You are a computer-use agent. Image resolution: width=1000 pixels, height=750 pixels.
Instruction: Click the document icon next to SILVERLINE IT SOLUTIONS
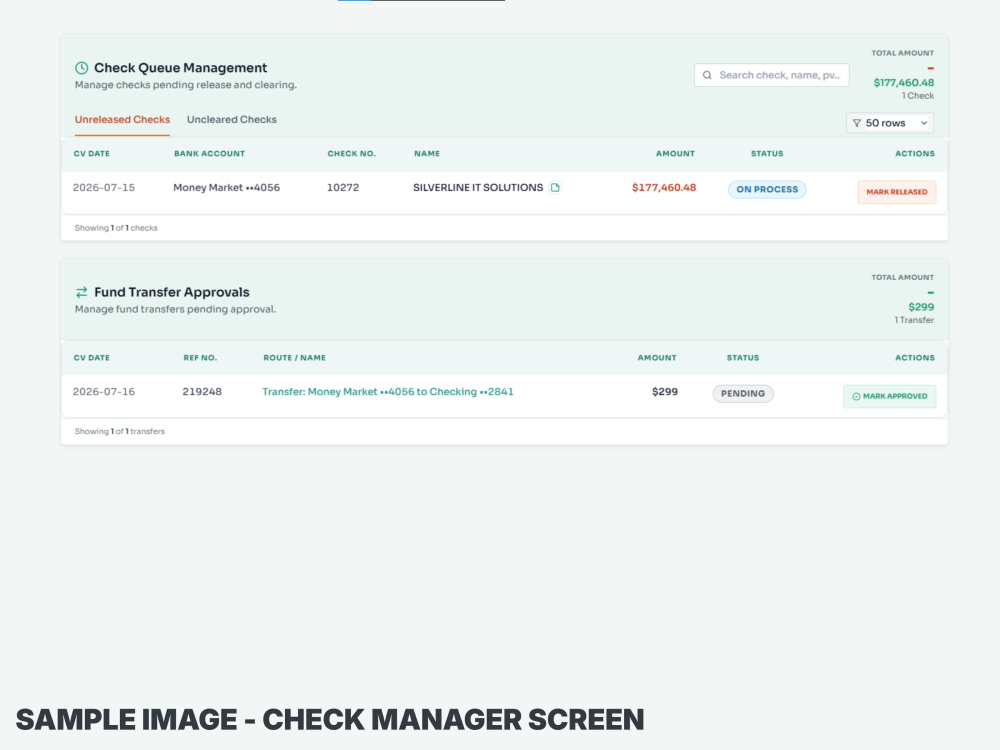[555, 188]
